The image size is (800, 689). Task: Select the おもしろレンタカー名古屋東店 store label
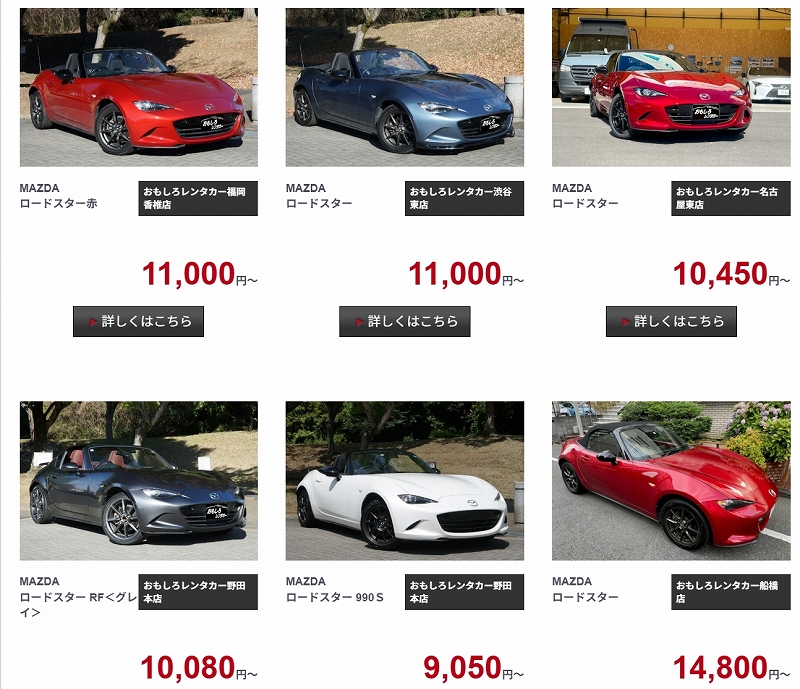click(x=731, y=198)
